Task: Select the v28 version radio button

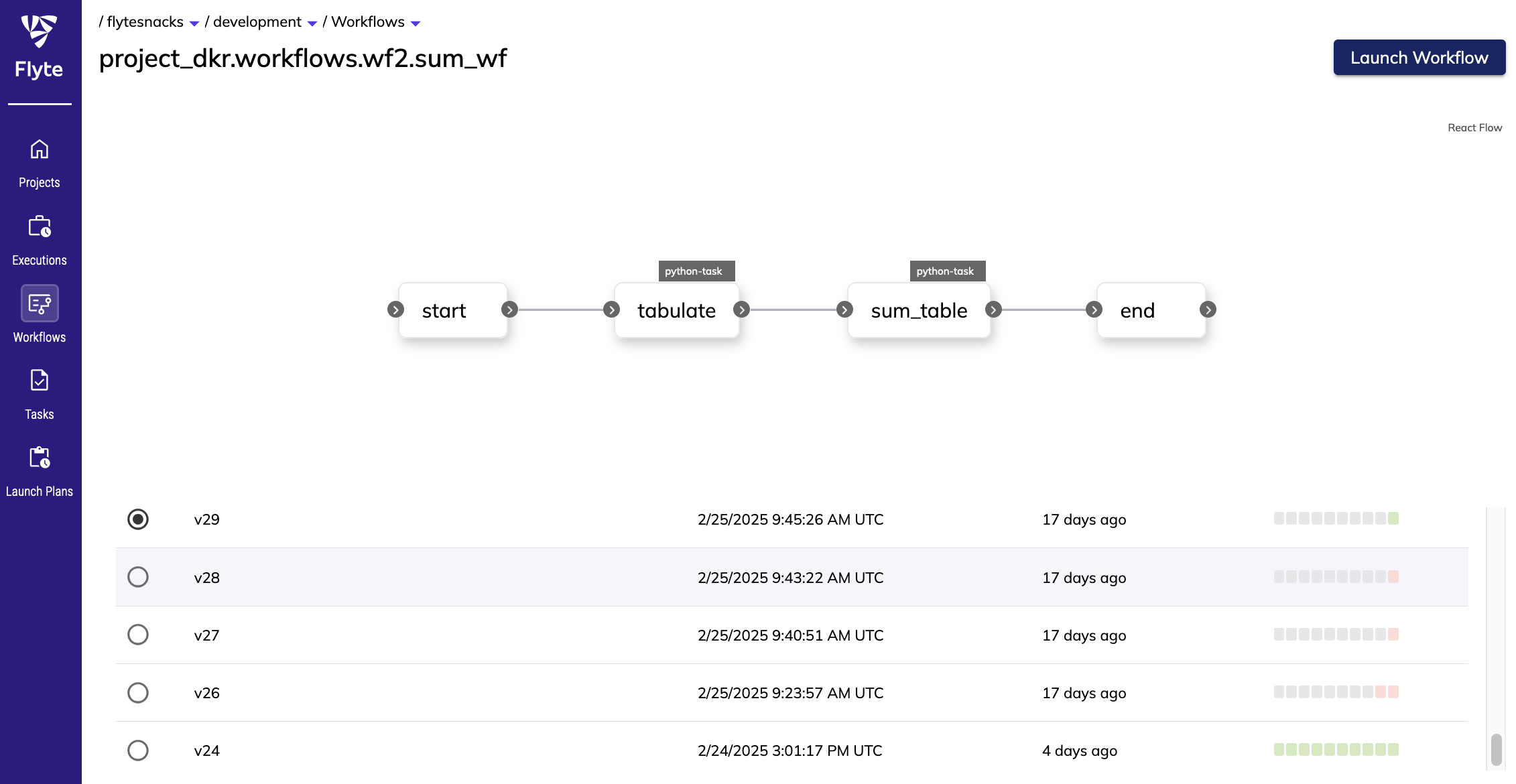Action: (138, 577)
